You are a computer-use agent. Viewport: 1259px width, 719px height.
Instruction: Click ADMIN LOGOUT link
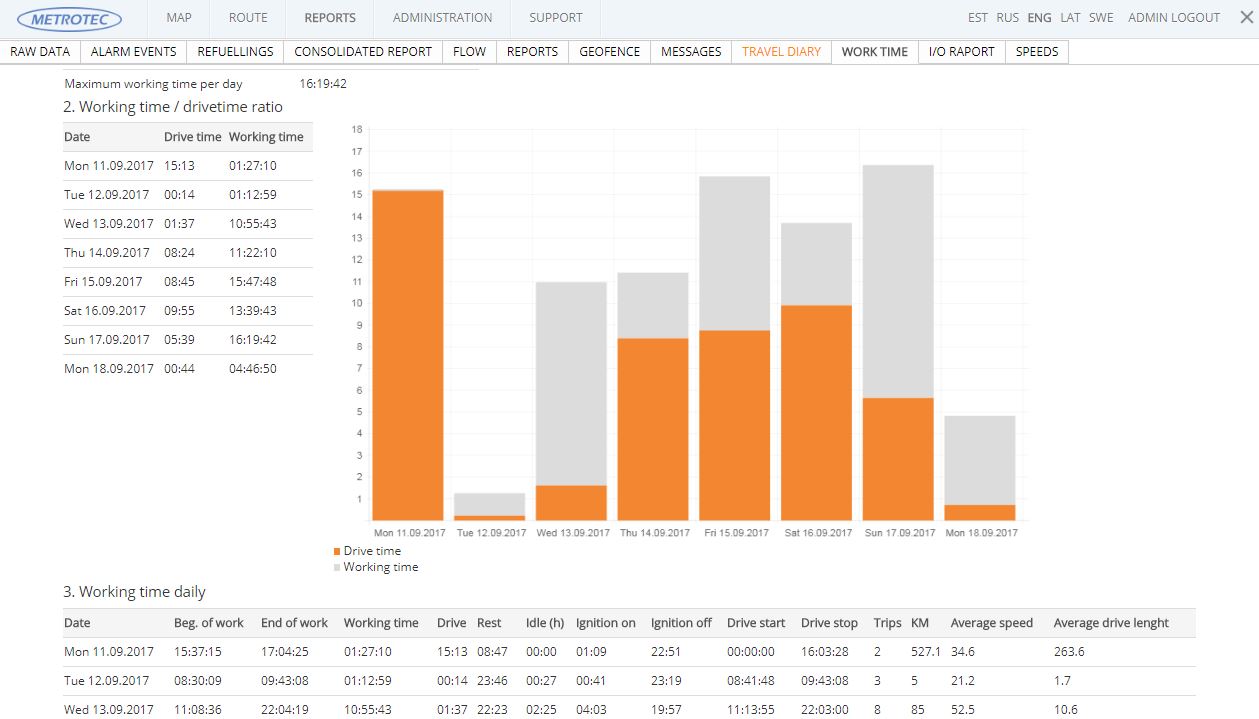click(x=1173, y=17)
